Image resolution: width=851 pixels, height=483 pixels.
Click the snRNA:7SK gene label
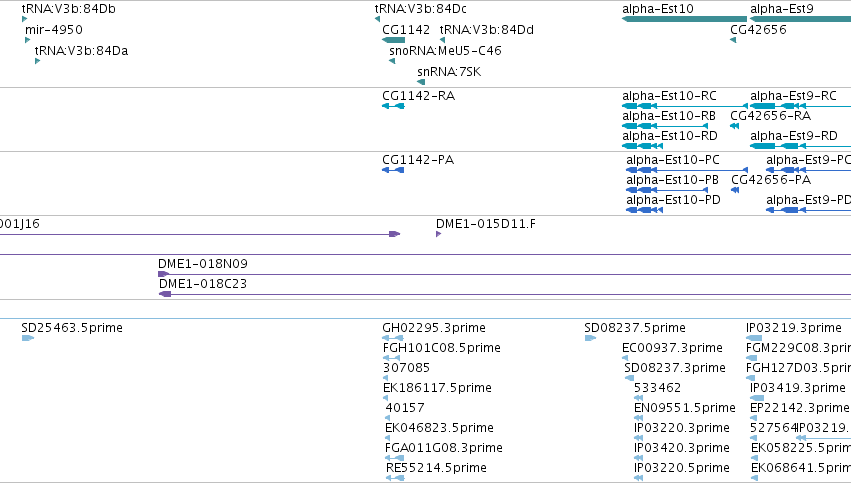pos(449,72)
